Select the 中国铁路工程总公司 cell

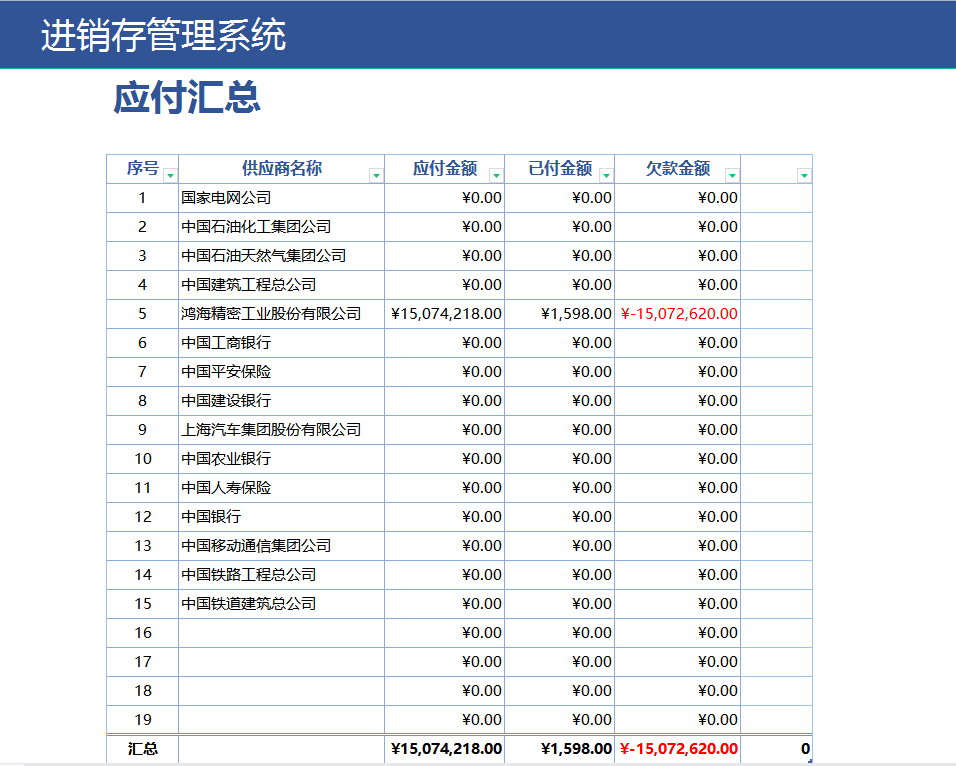pyautogui.click(x=282, y=574)
